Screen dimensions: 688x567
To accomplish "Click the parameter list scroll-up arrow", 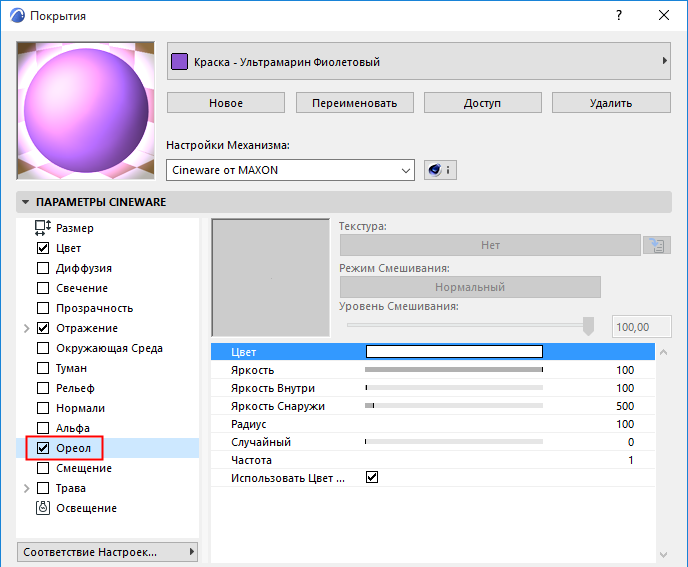I will point(663,352).
